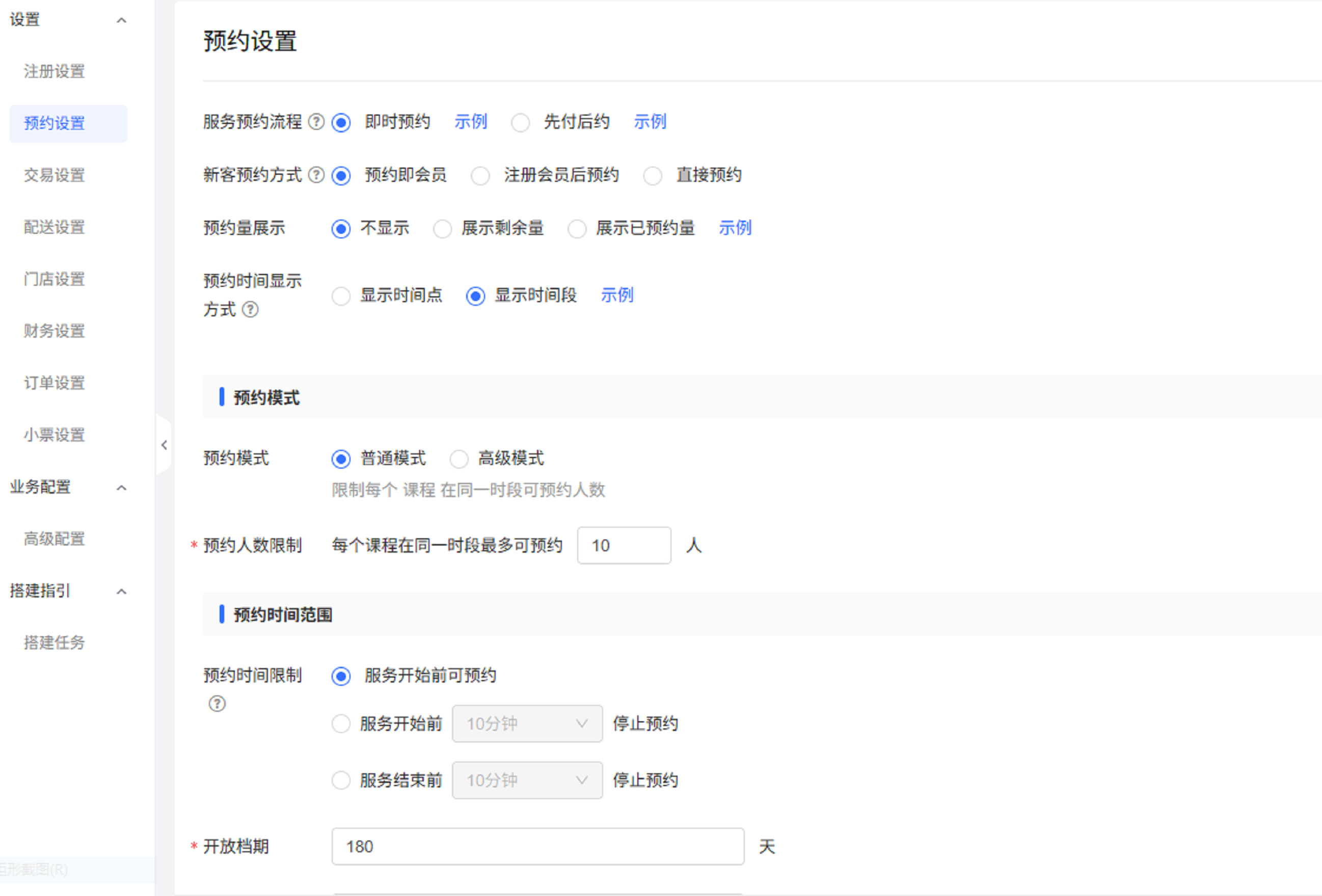Open 门店设置 in sidebar
The image size is (1322, 896).
(x=54, y=279)
